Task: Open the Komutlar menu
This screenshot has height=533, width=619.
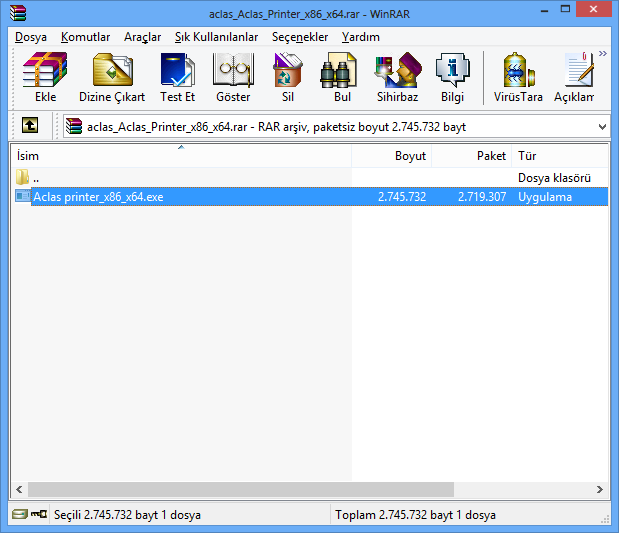Action: 85,37
